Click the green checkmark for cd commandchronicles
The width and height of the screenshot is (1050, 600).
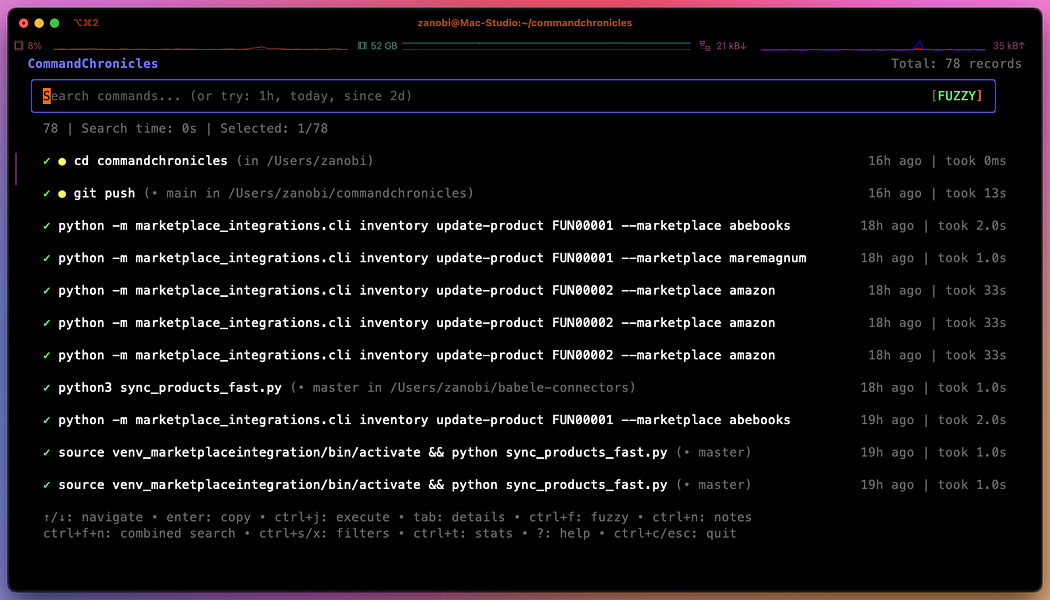[46, 161]
